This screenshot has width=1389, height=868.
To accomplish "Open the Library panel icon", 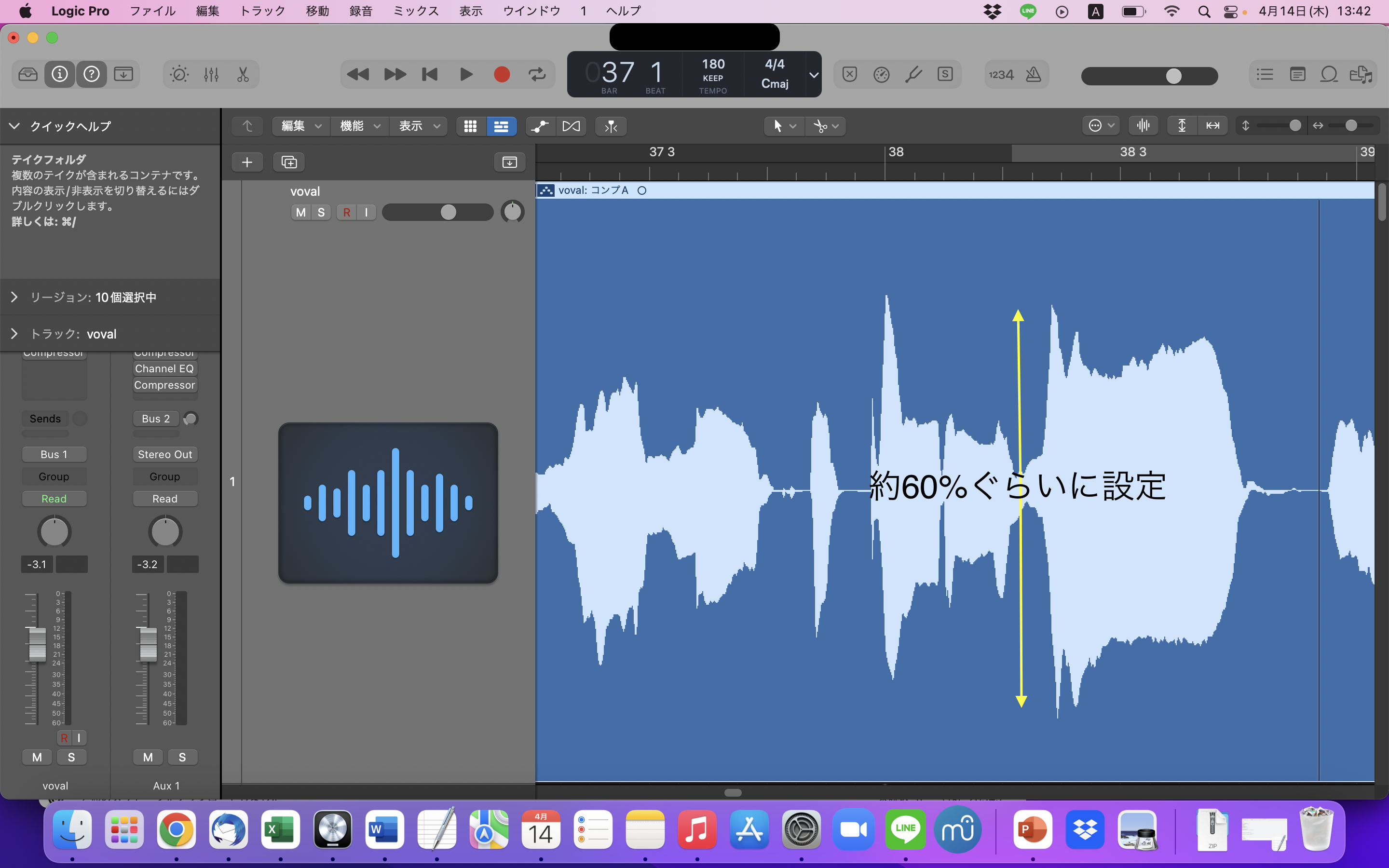I will pyautogui.click(x=28, y=75).
